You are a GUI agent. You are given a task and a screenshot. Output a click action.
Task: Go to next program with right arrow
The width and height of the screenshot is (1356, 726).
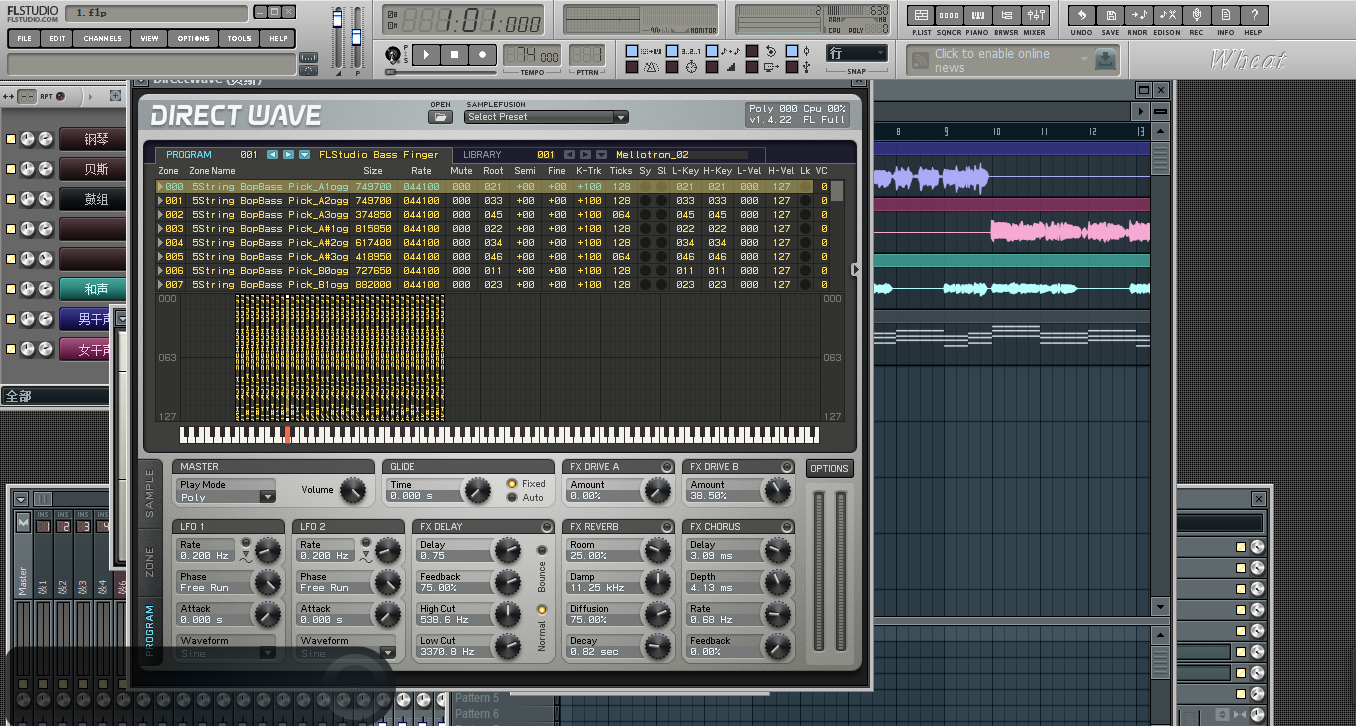[288, 155]
